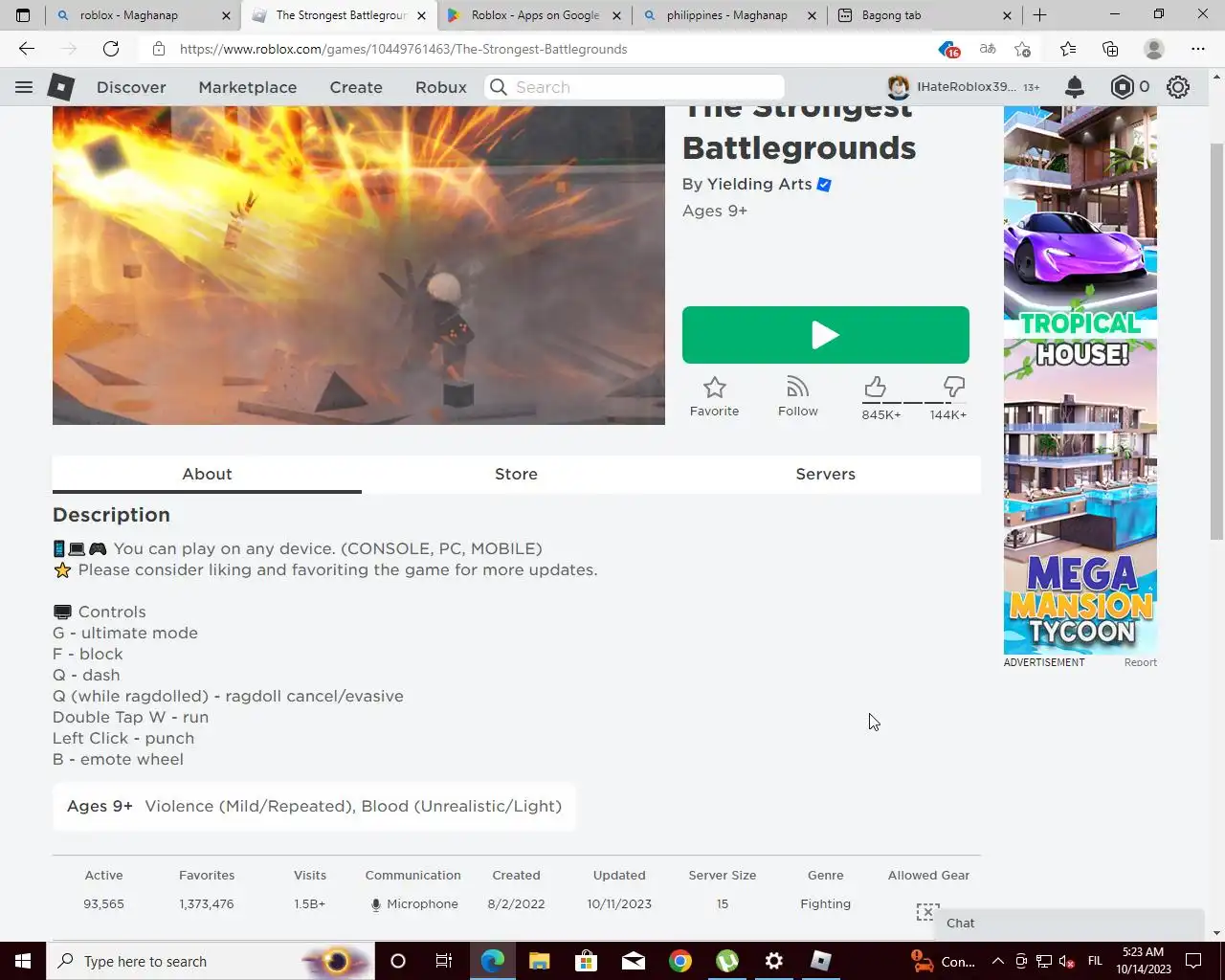This screenshot has width=1225, height=980.
Task: Add this page to favorites star icon
Action: point(1022,49)
